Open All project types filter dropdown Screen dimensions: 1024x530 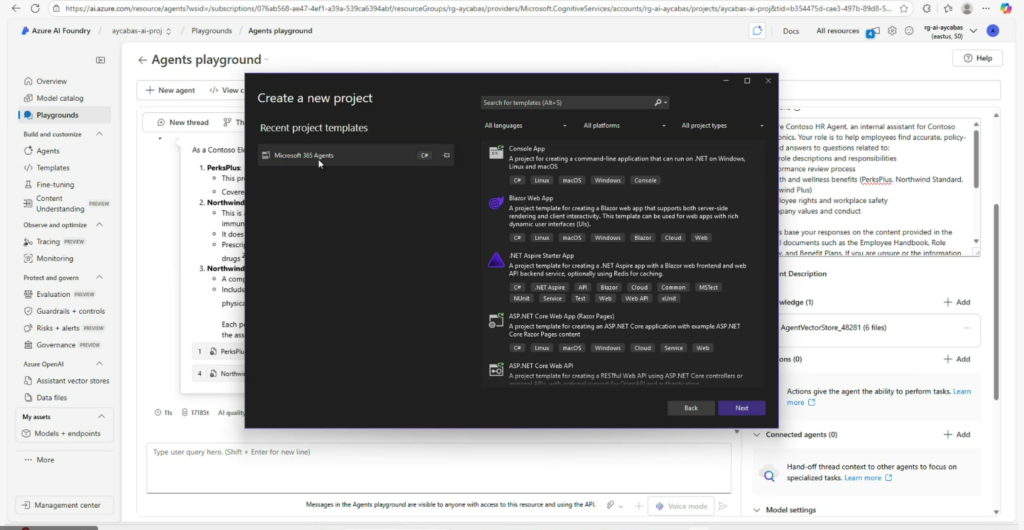point(722,125)
